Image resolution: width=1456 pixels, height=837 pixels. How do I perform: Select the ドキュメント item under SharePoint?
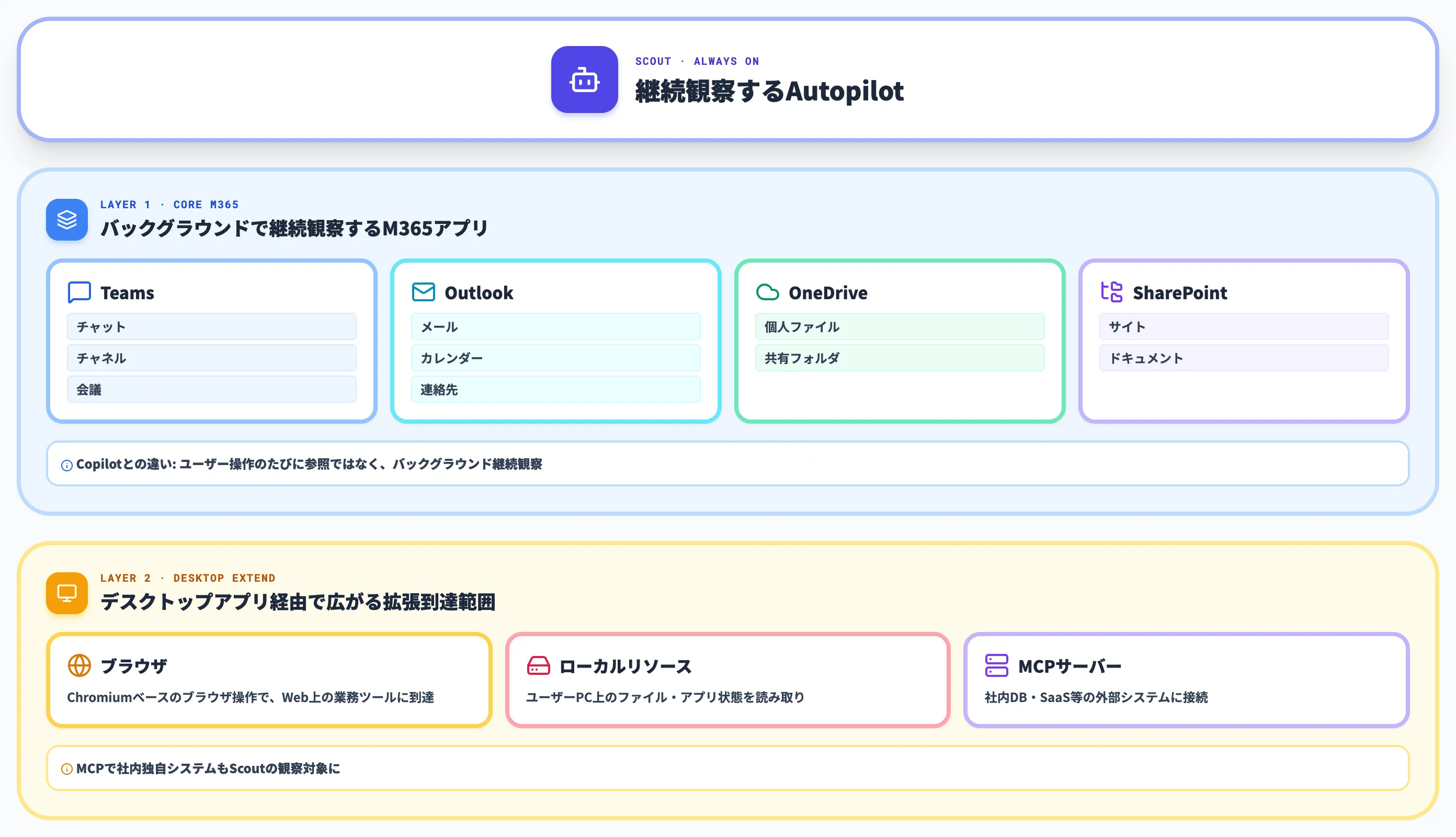(1244, 358)
